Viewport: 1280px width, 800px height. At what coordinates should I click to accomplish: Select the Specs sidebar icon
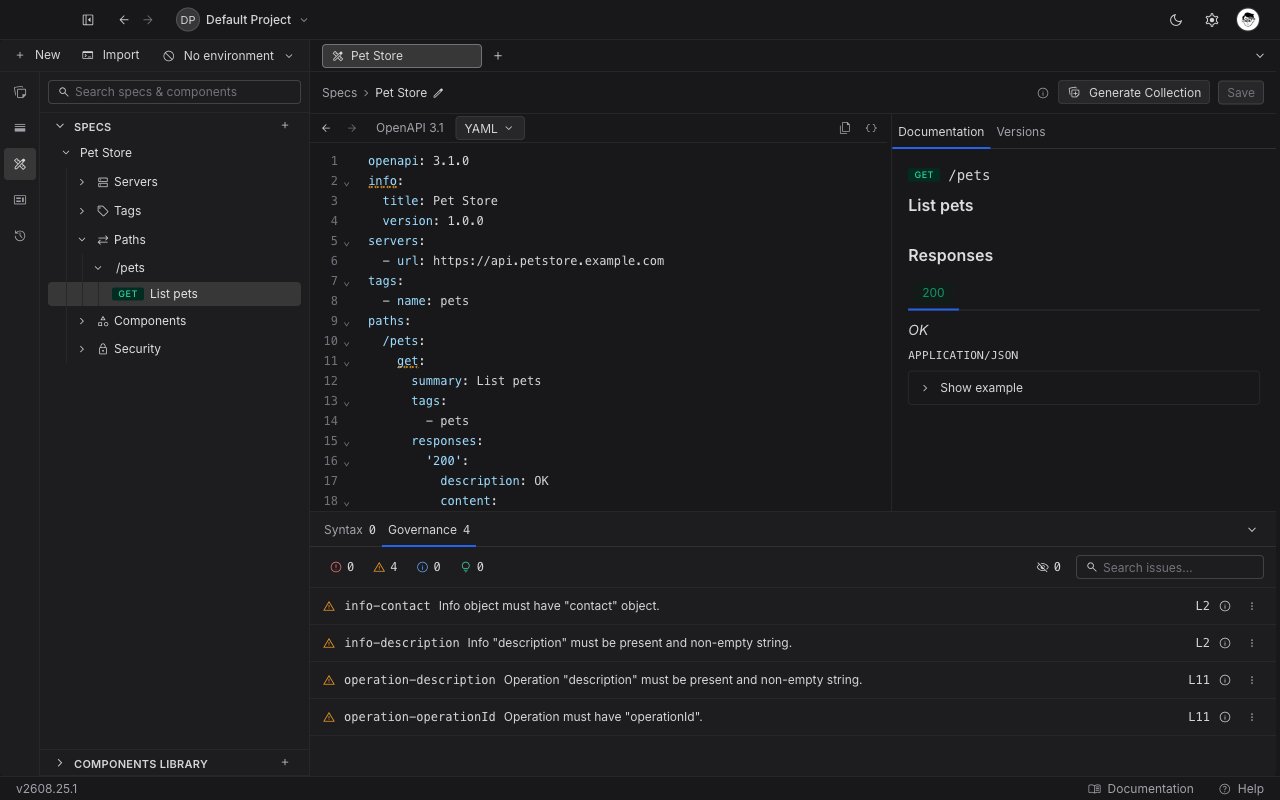20,164
